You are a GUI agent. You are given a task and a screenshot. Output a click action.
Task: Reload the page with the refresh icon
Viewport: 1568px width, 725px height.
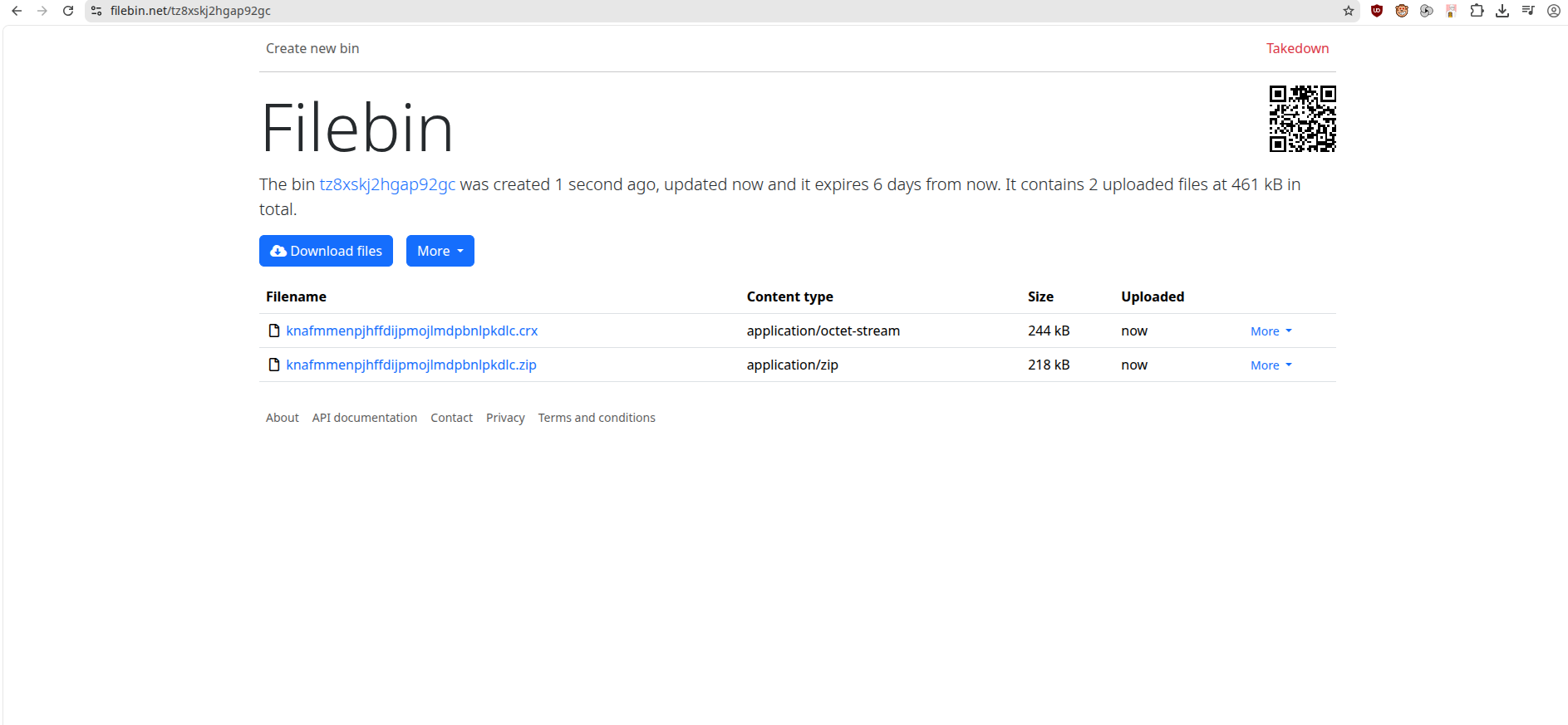click(x=68, y=11)
